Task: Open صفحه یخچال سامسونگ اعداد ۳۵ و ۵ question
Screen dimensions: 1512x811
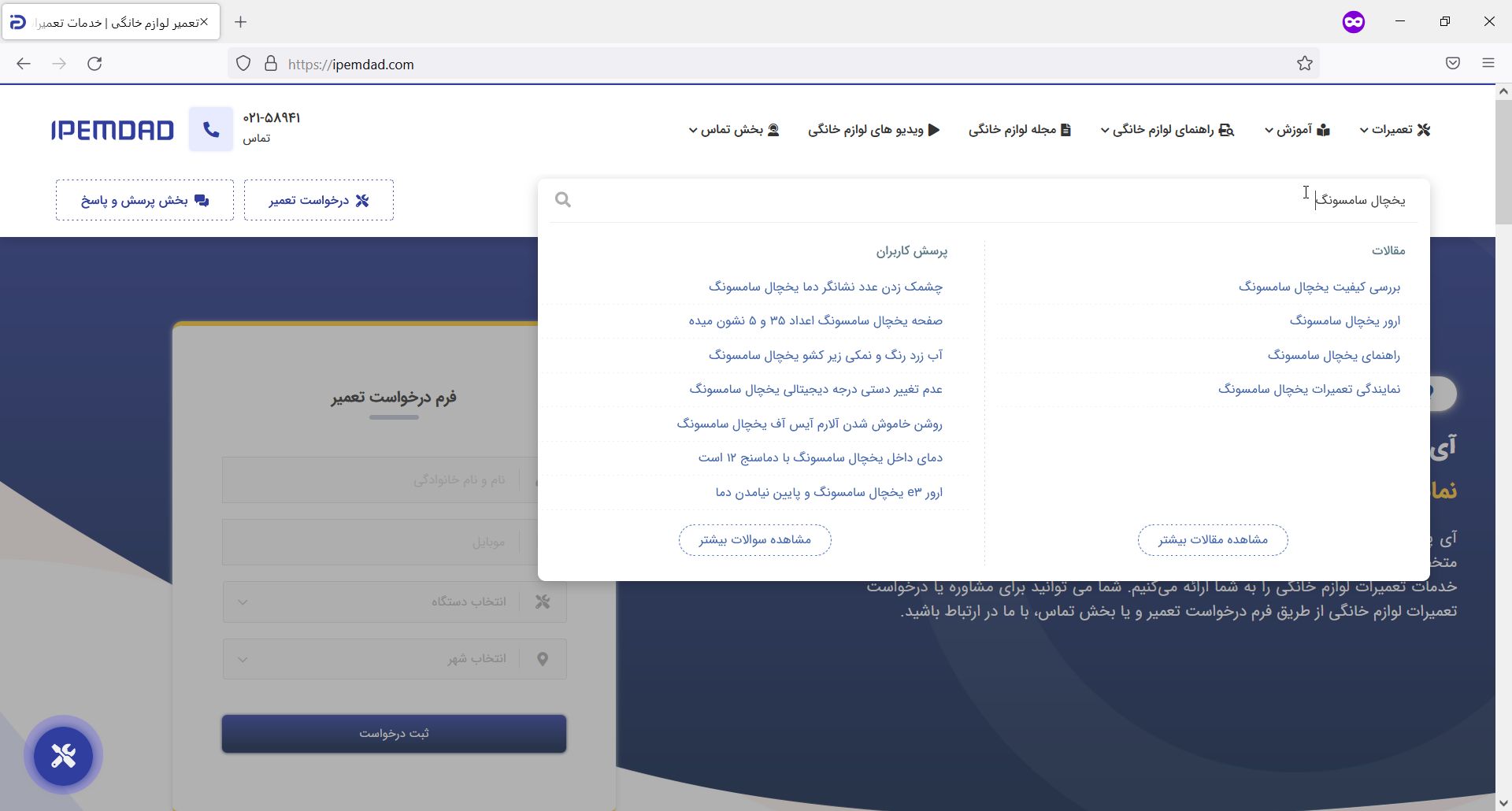Action: tap(816, 320)
